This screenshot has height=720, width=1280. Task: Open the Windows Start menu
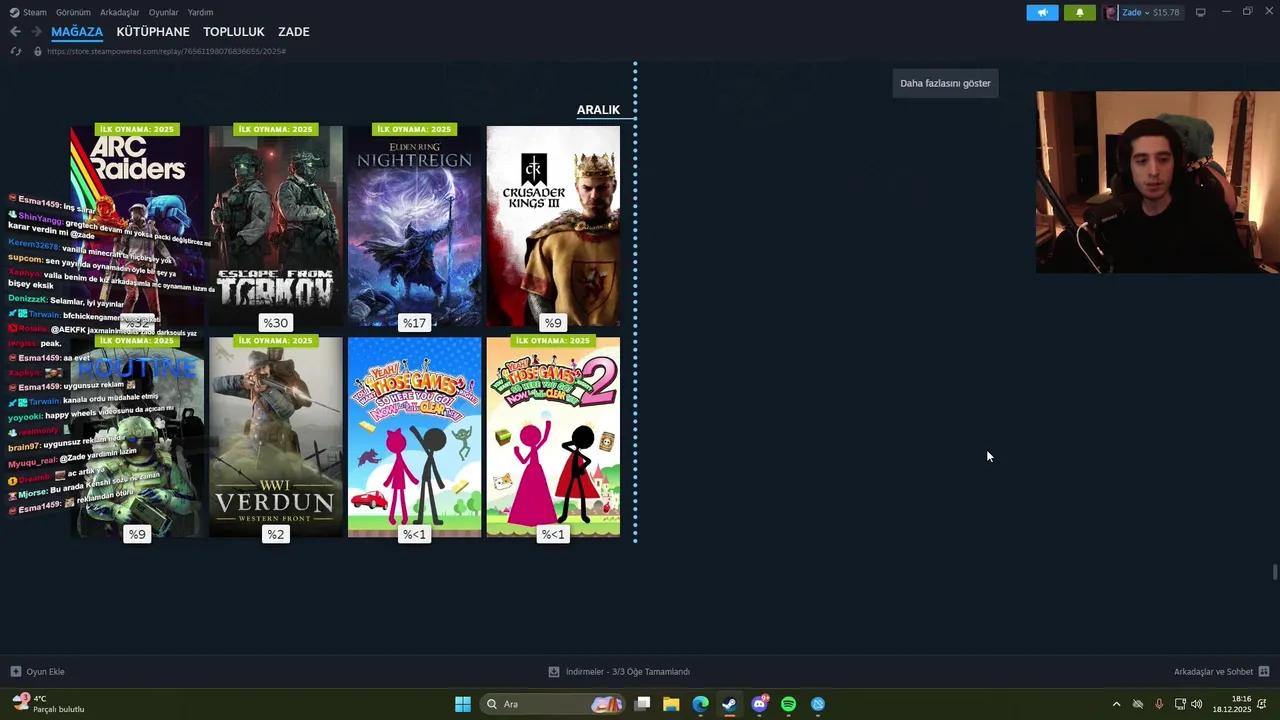click(462, 704)
